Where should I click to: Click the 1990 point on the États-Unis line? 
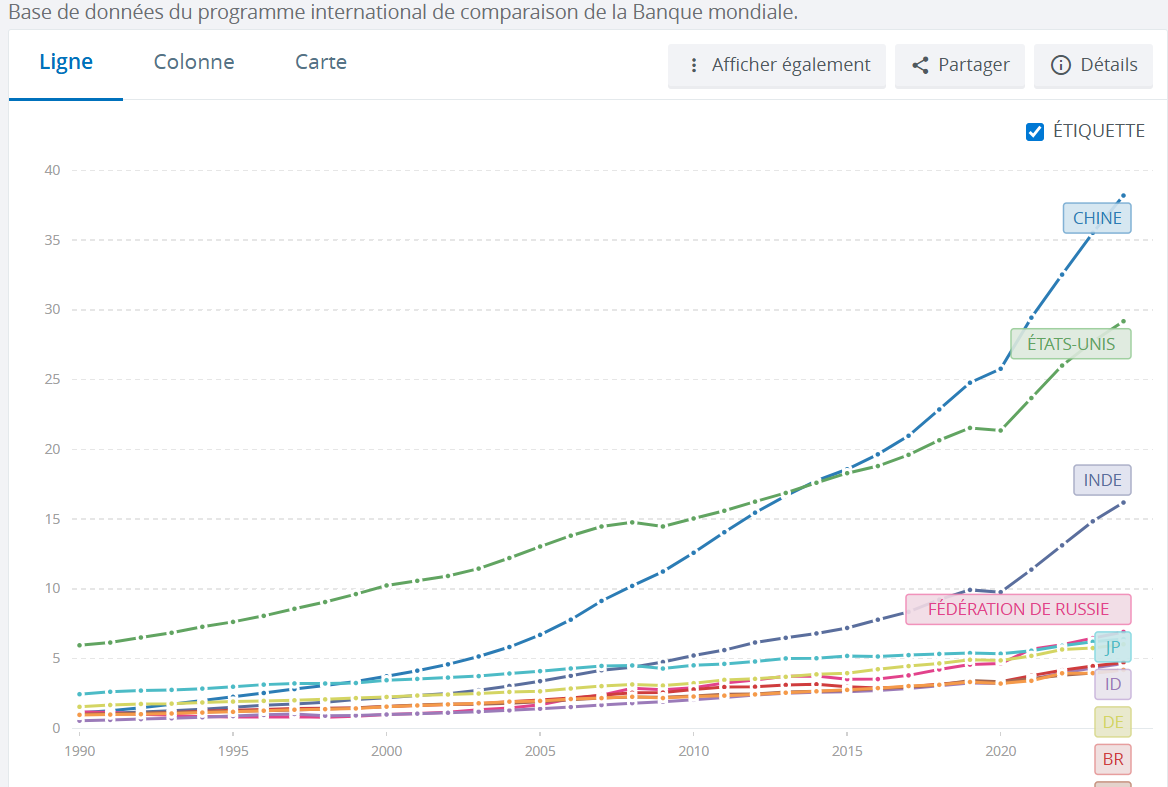[x=80, y=645]
